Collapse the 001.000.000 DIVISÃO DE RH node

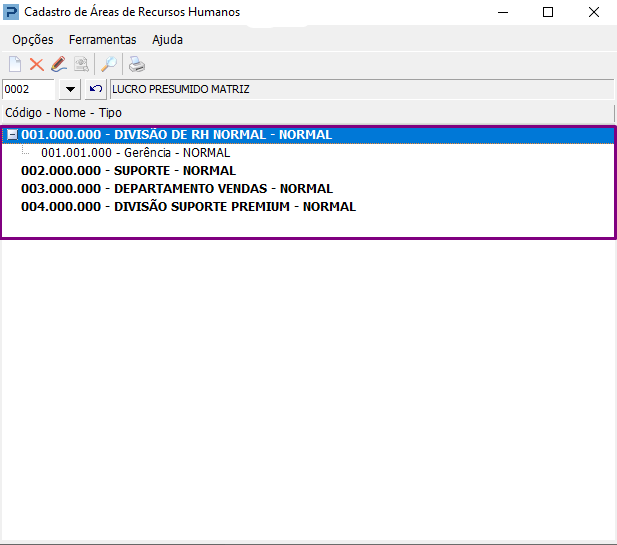12,135
